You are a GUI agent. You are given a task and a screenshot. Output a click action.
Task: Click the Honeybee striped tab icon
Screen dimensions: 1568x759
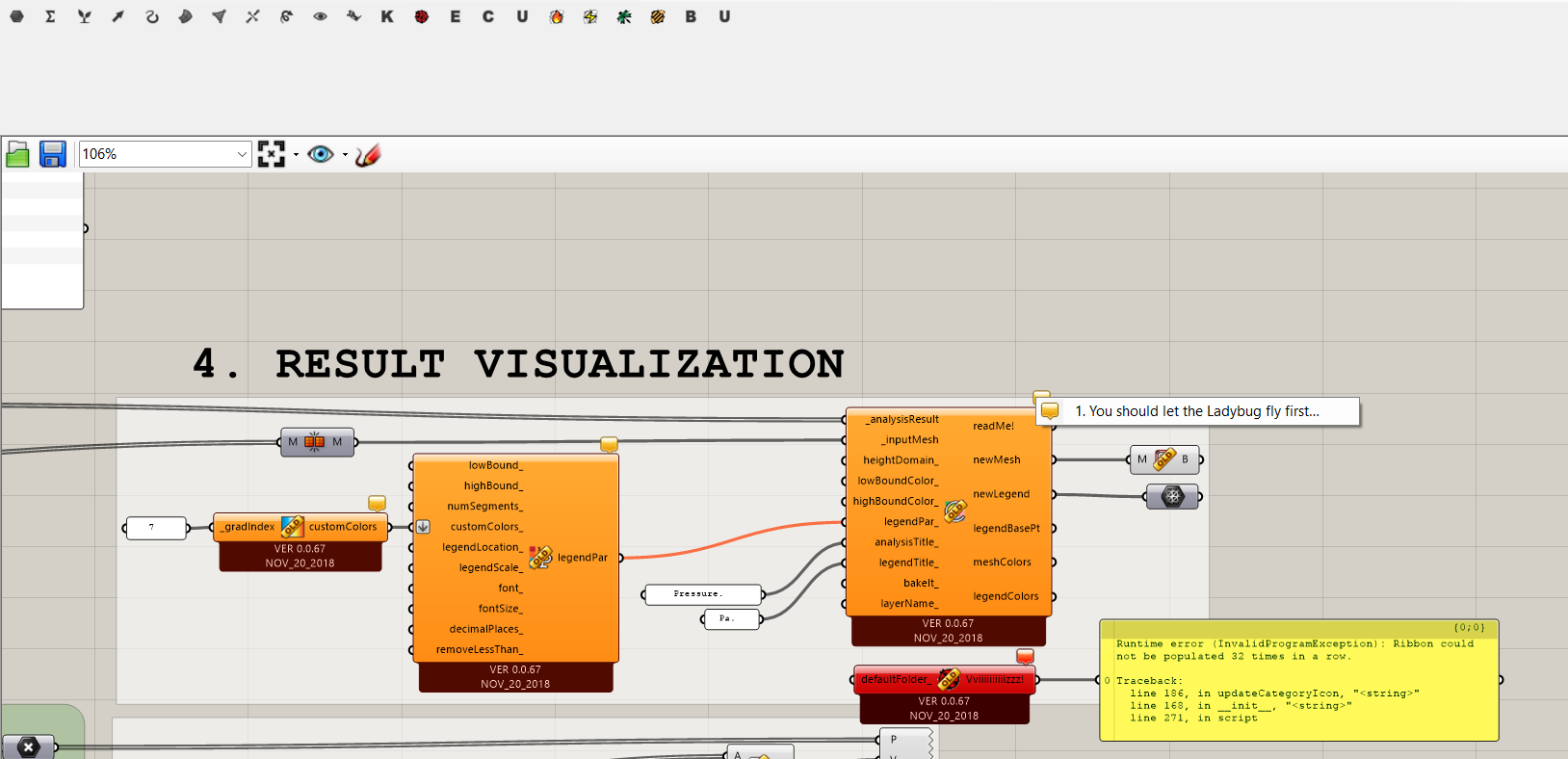coord(657,16)
